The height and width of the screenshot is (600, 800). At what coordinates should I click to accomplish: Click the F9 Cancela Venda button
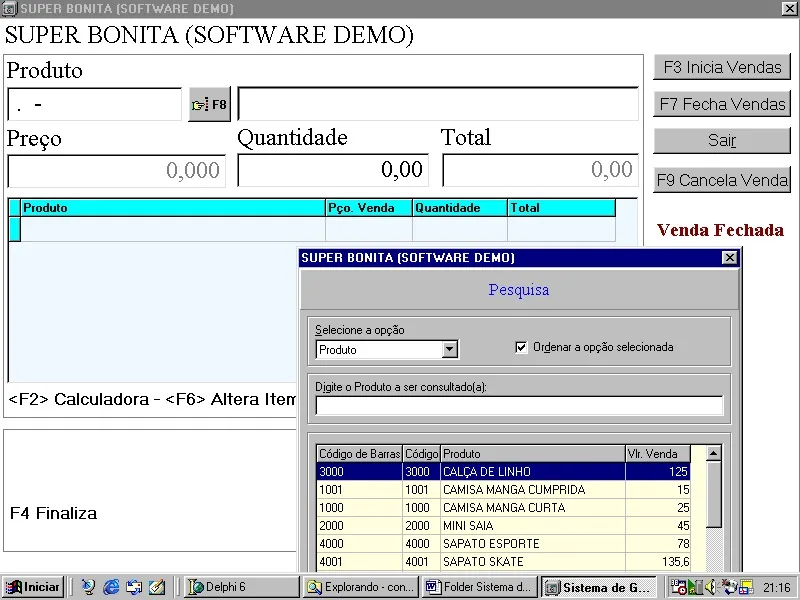[722, 180]
